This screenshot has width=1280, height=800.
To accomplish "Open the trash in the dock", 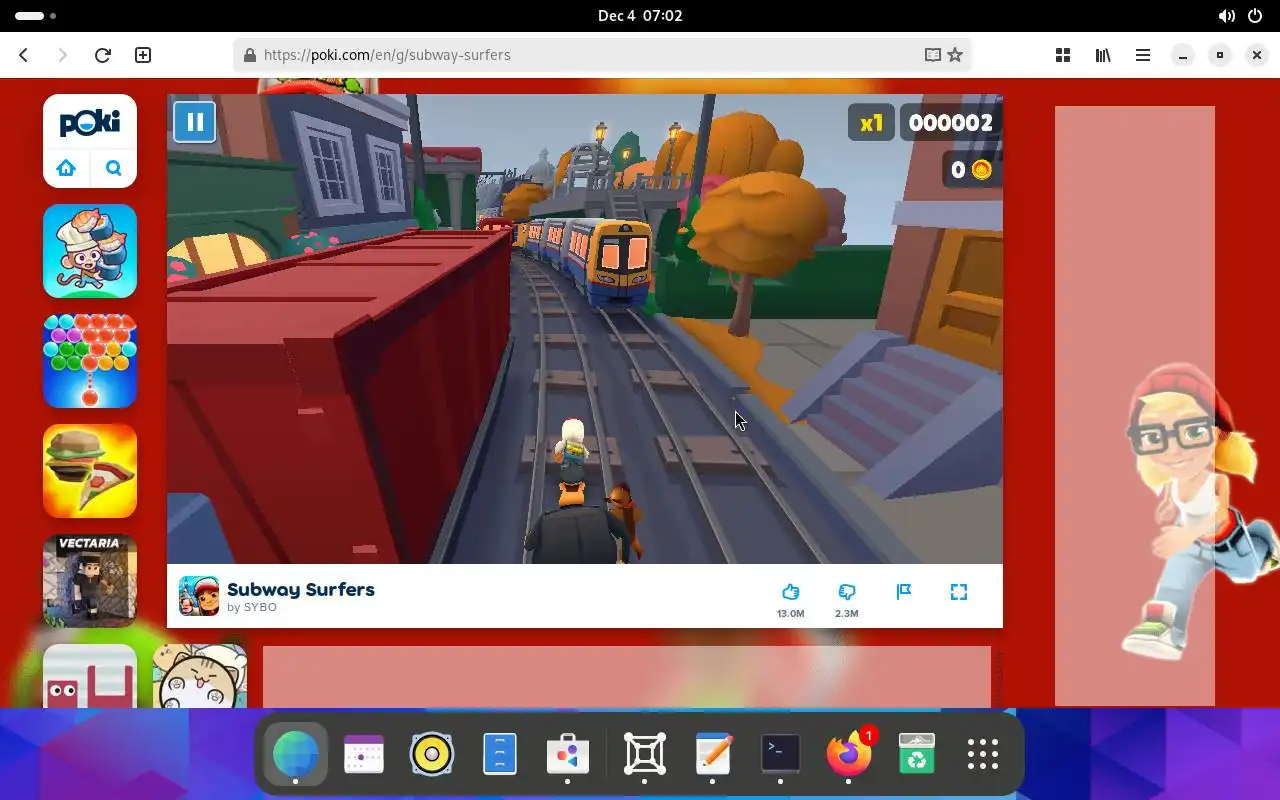I will click(x=917, y=753).
